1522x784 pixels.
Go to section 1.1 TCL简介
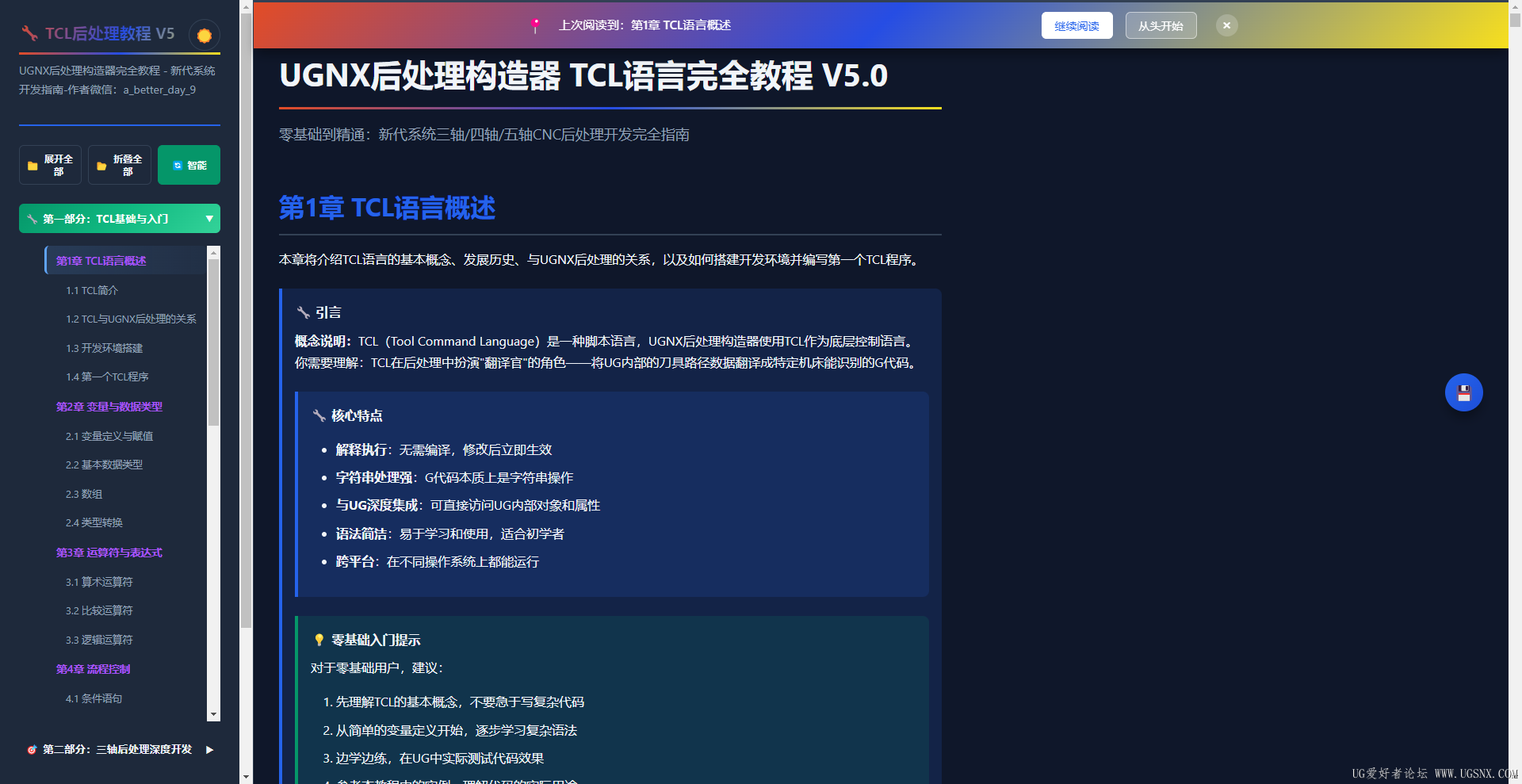click(x=92, y=290)
